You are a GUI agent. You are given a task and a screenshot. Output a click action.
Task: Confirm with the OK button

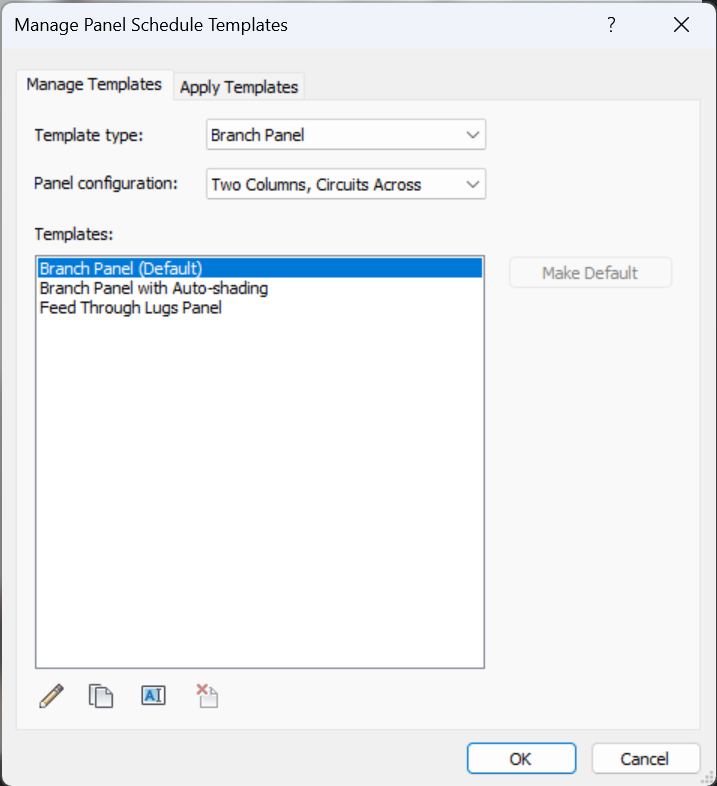pyautogui.click(x=521, y=758)
